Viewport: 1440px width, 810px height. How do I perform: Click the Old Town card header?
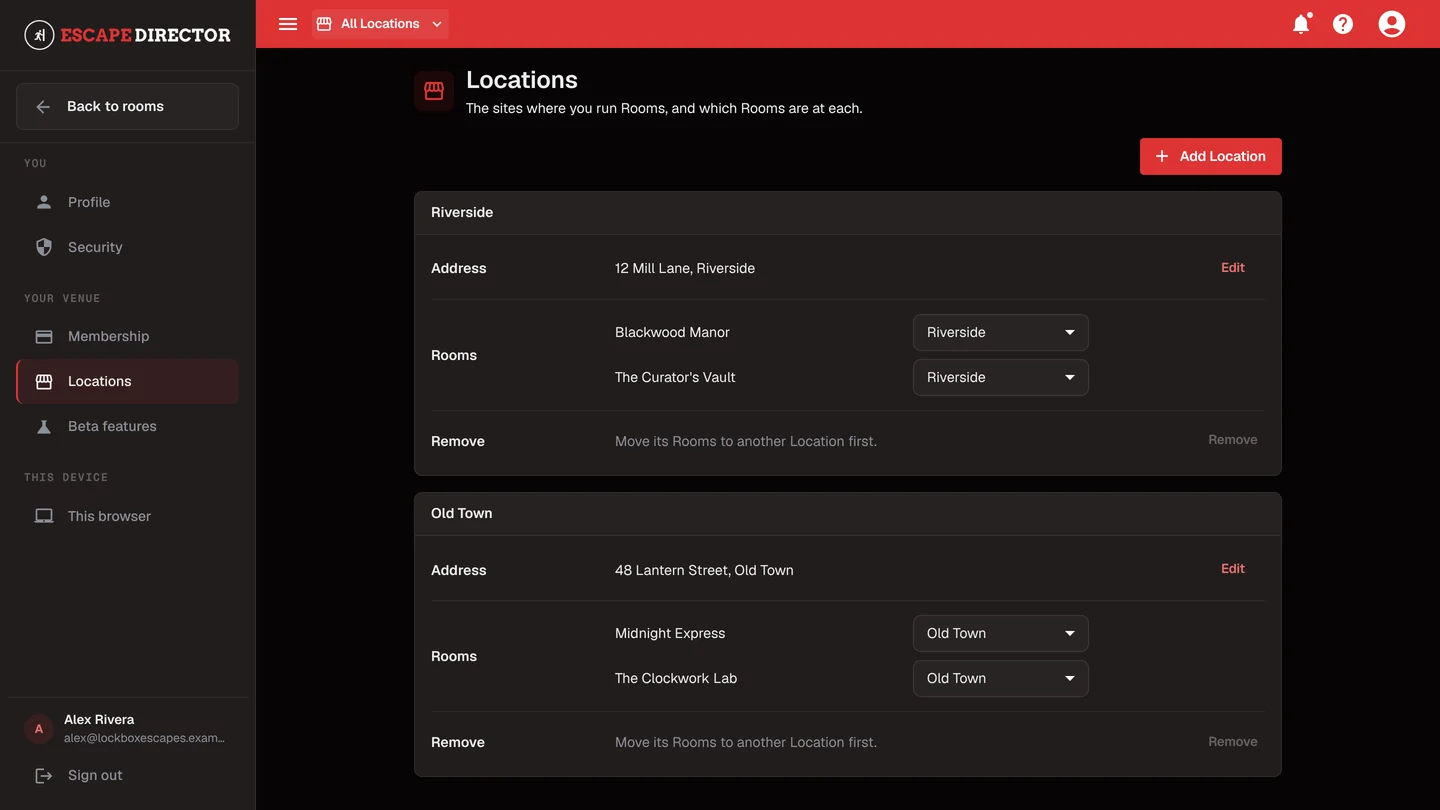pos(847,514)
